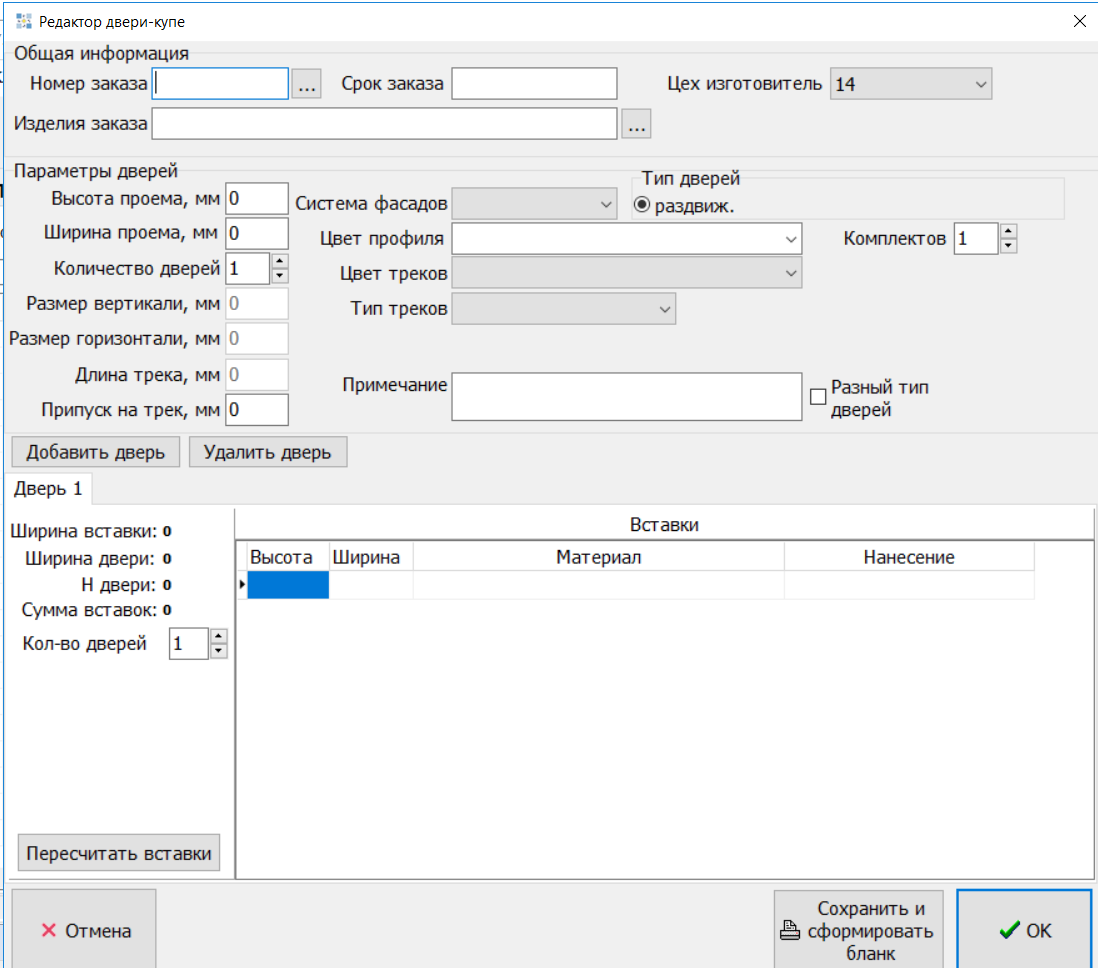
Task: Select the раздвиж. door type radio button
Action: point(642,205)
